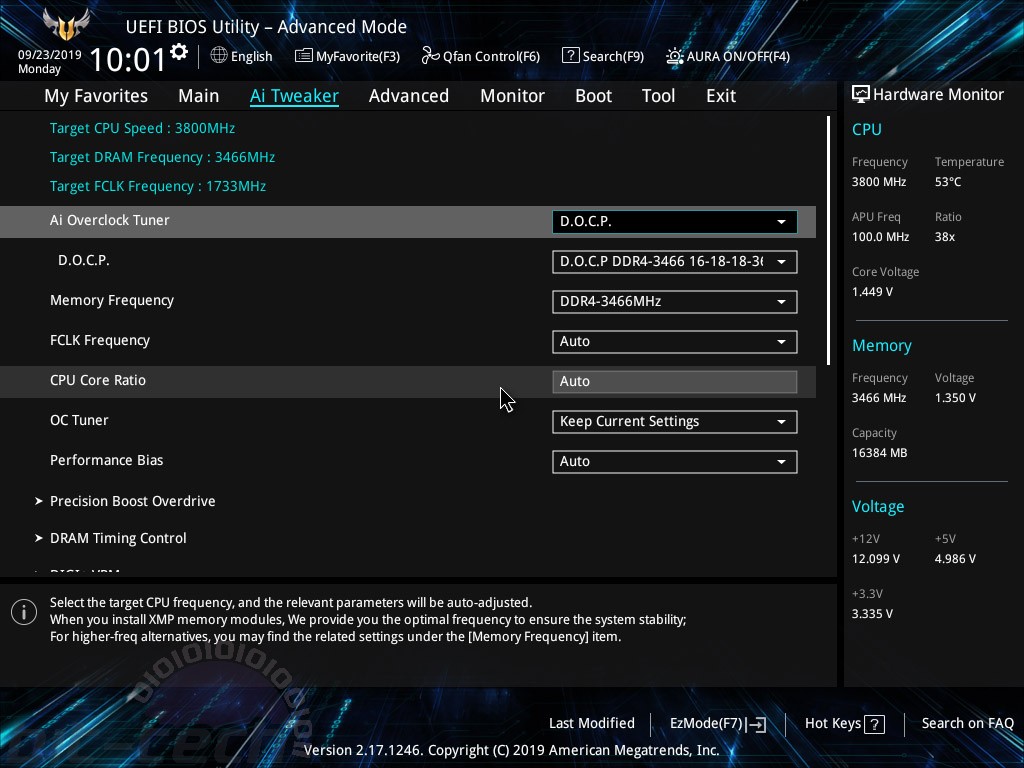Click the info icon in help panel
1024x768 pixels.
click(24, 612)
